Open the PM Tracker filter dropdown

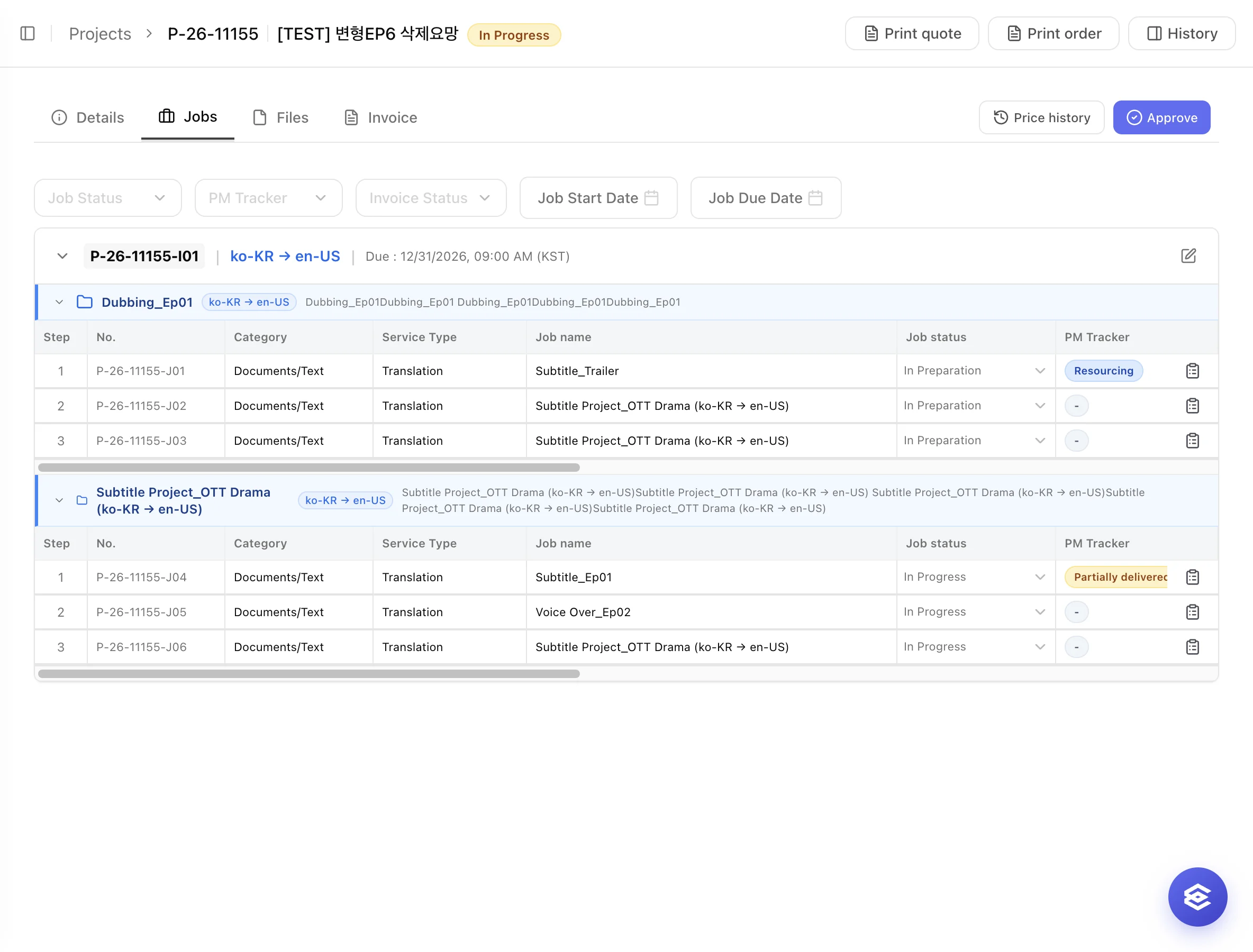268,198
